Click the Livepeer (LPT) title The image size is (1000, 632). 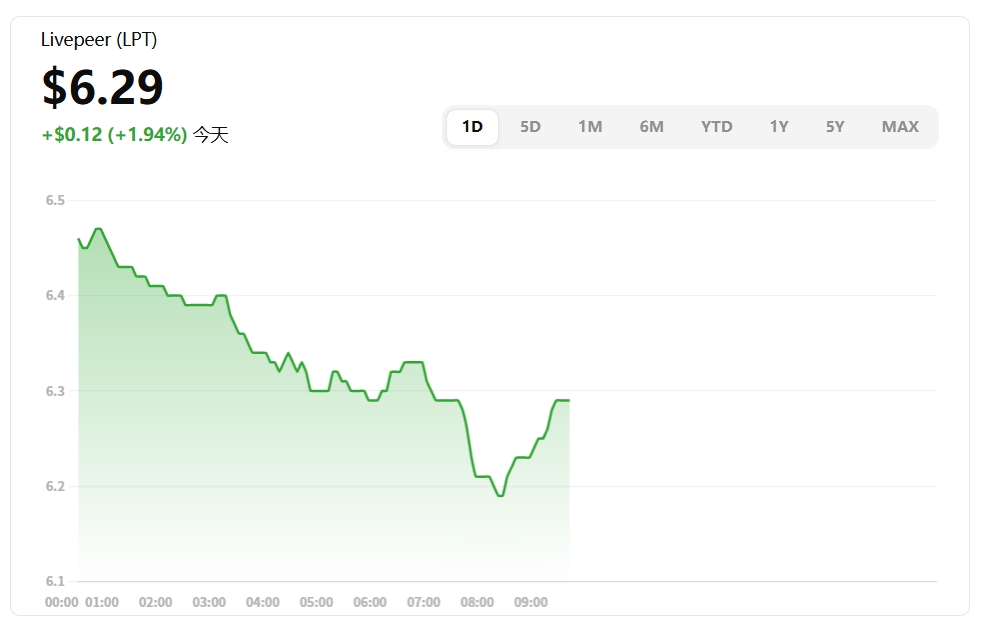coord(99,40)
